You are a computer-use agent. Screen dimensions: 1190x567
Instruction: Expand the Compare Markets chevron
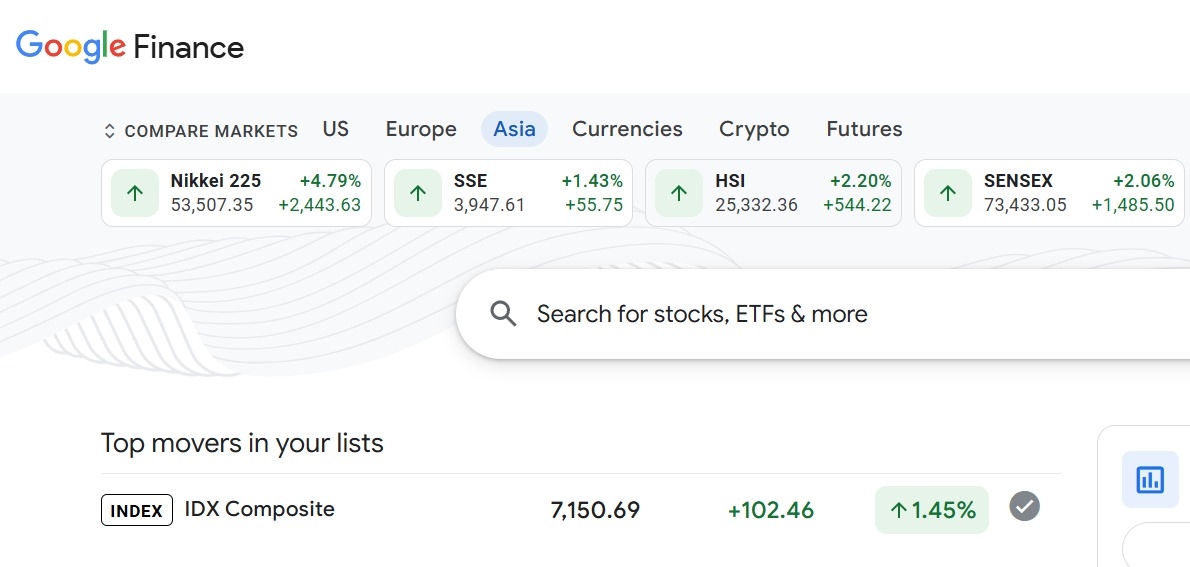[110, 131]
